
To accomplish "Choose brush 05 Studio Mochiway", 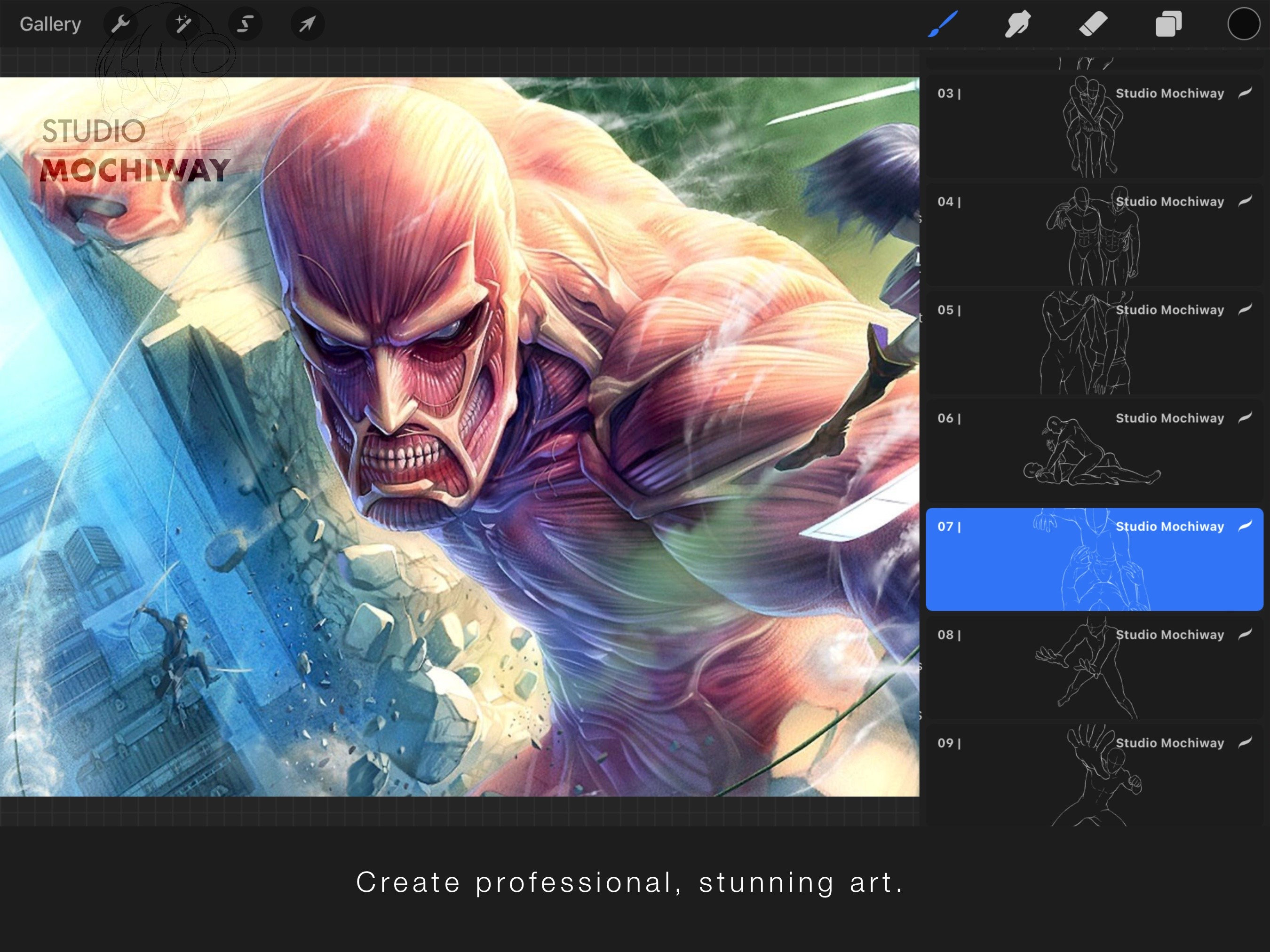I will pyautogui.click(x=1094, y=343).
